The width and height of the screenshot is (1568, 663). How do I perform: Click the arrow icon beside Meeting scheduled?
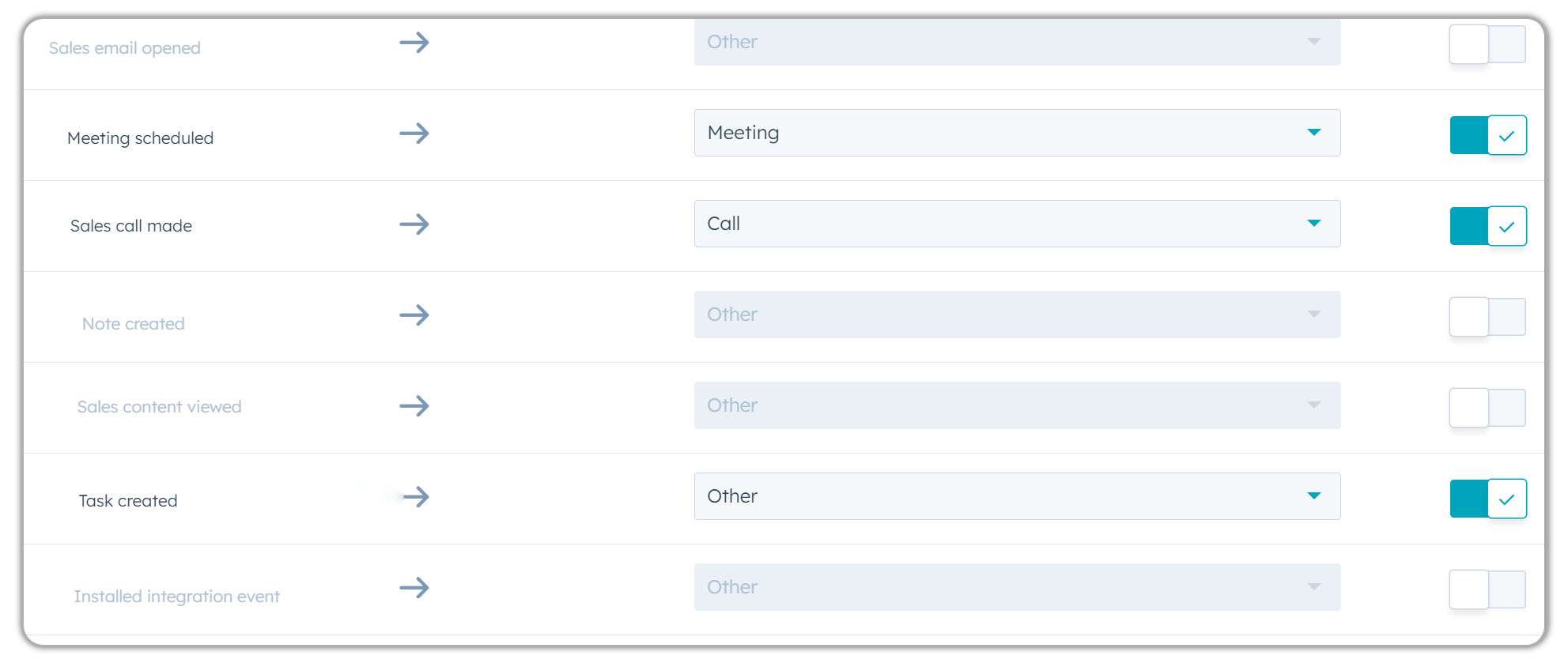414,134
